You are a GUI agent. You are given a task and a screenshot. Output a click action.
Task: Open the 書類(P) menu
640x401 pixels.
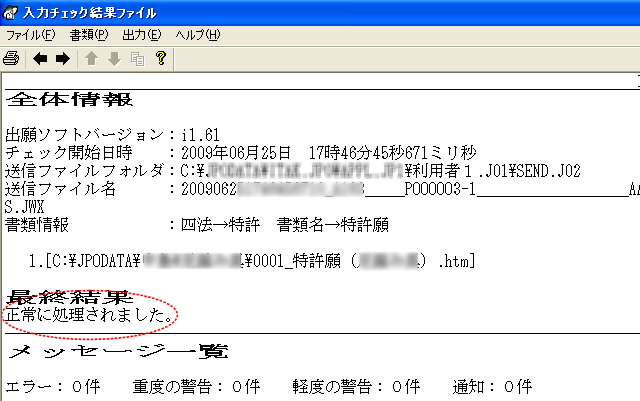coord(88,35)
